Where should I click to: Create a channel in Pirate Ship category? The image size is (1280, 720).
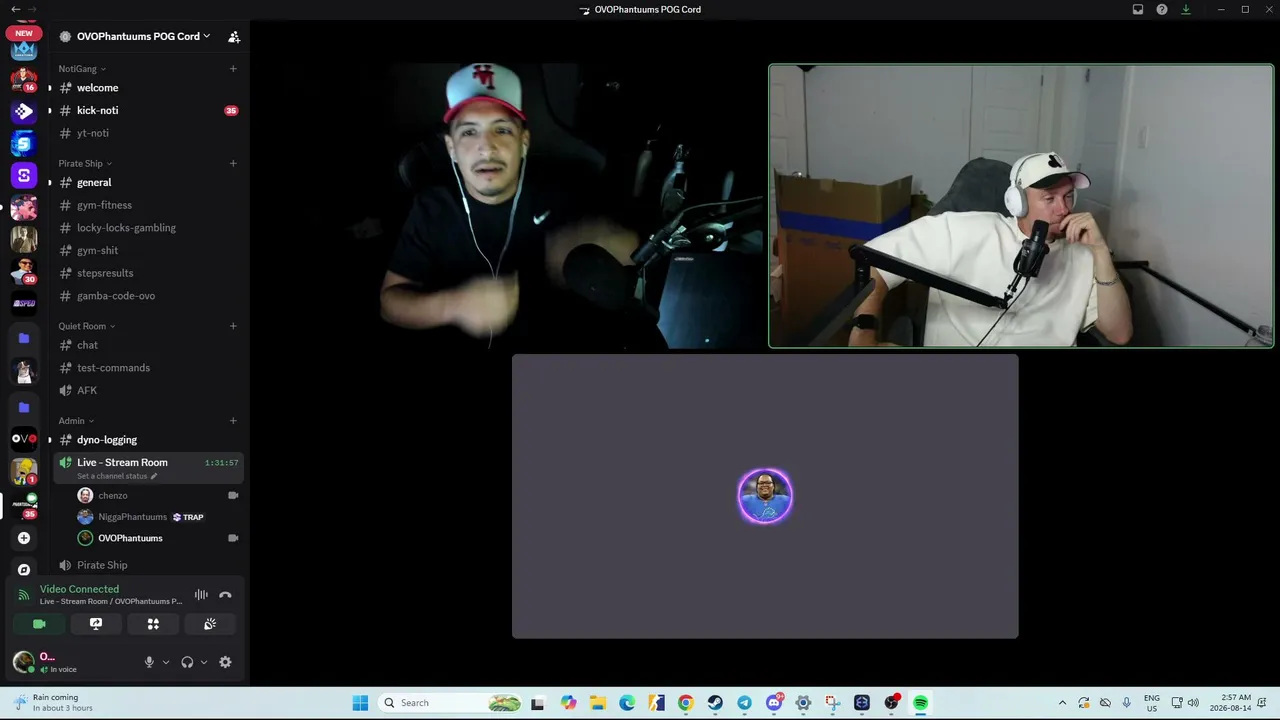[233, 163]
